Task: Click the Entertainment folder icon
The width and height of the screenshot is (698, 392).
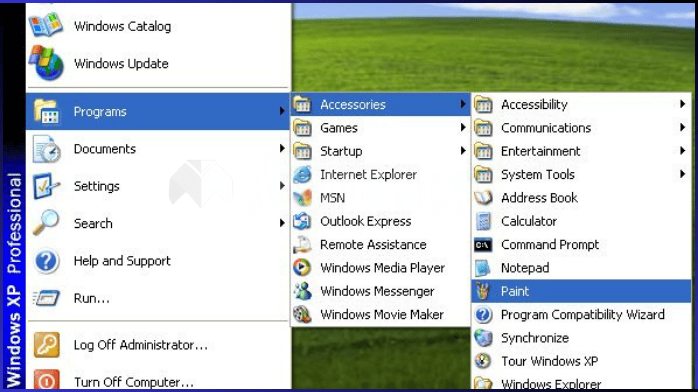Action: point(483,151)
